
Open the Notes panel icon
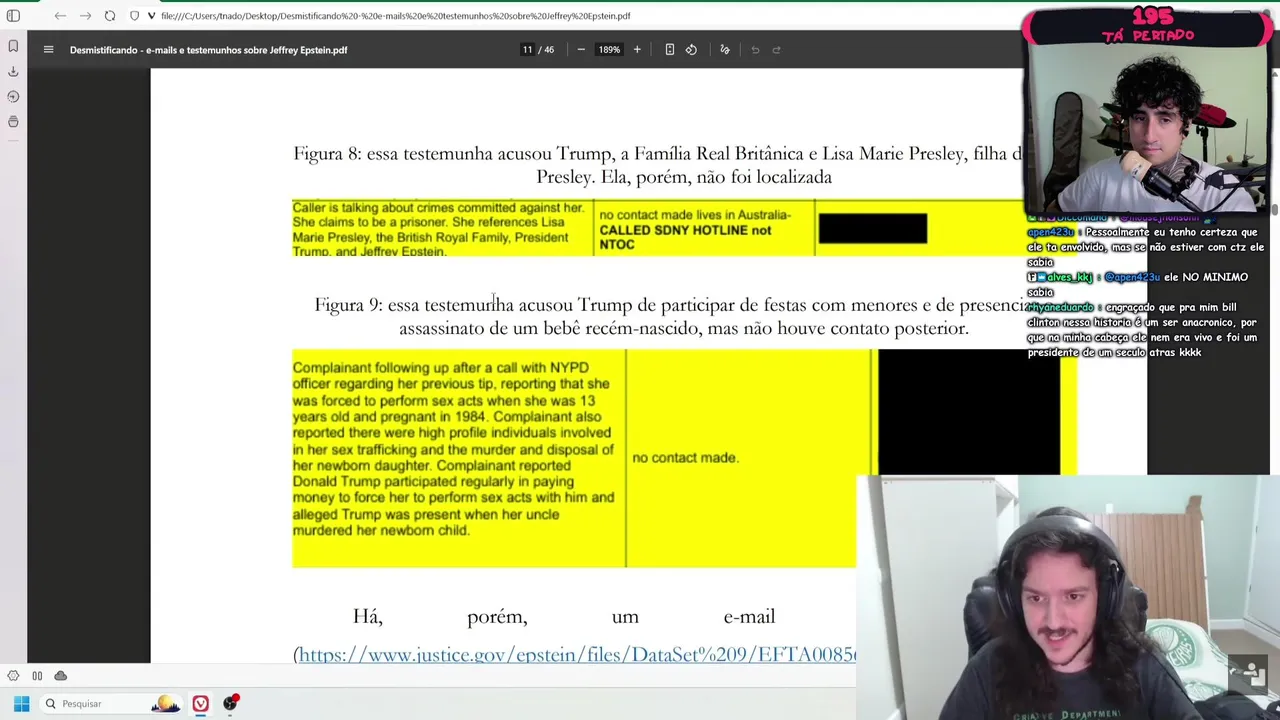coord(13,121)
